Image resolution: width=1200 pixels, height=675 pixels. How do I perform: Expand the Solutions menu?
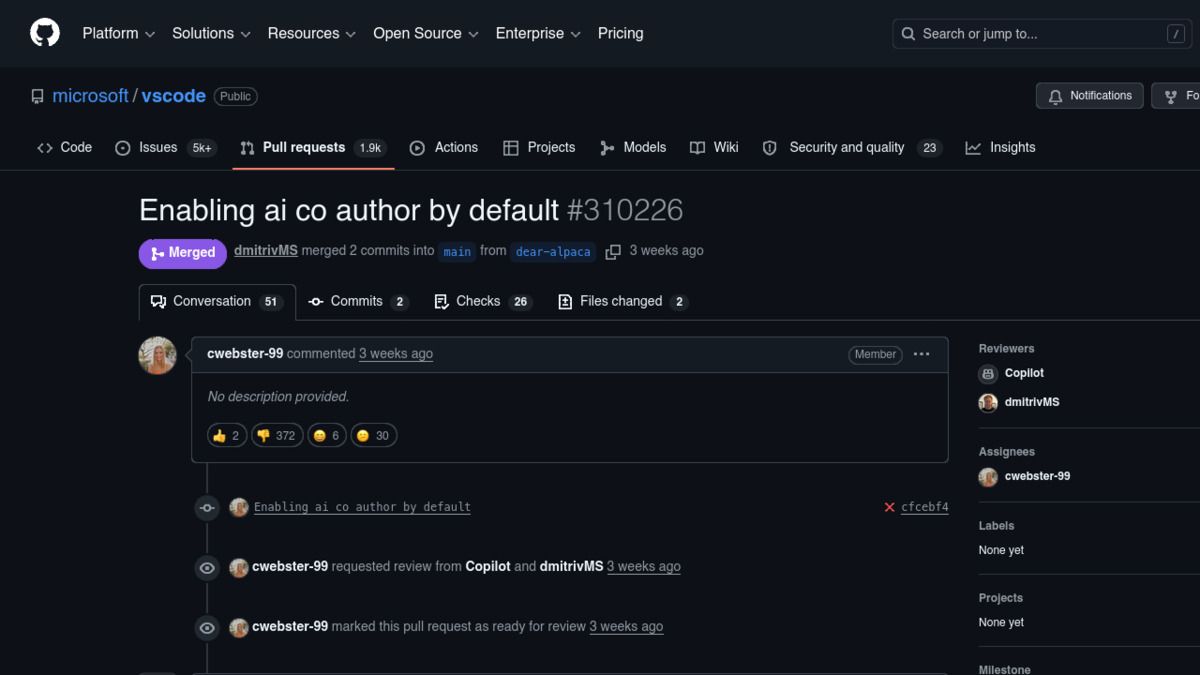click(211, 33)
